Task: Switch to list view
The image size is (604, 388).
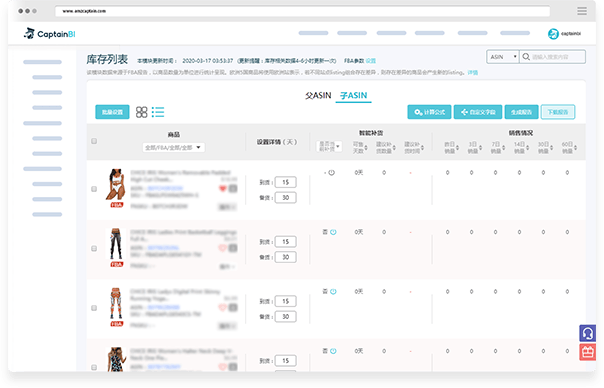Action: pos(158,112)
